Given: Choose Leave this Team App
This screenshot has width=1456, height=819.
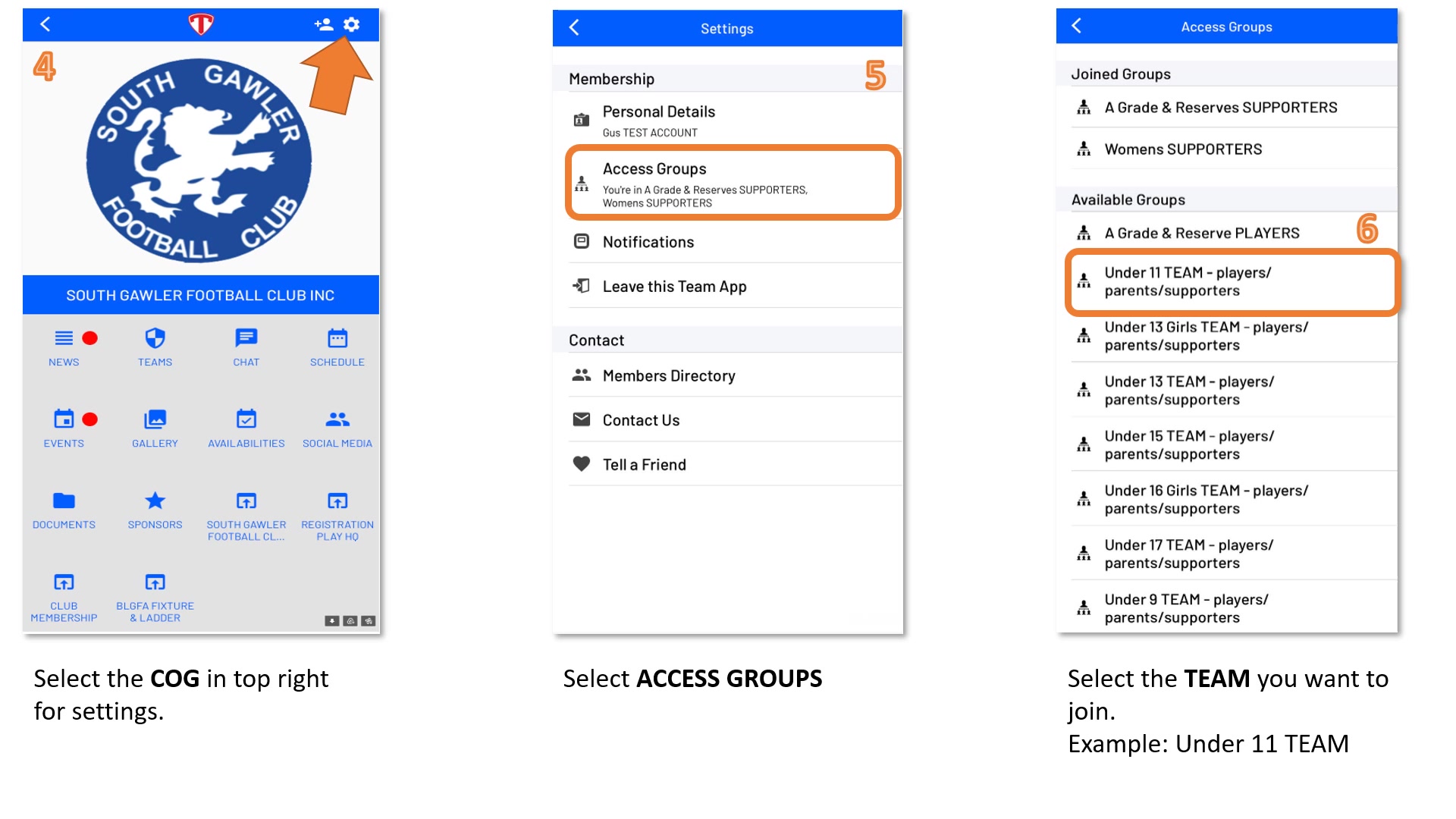Looking at the screenshot, I should click(734, 286).
